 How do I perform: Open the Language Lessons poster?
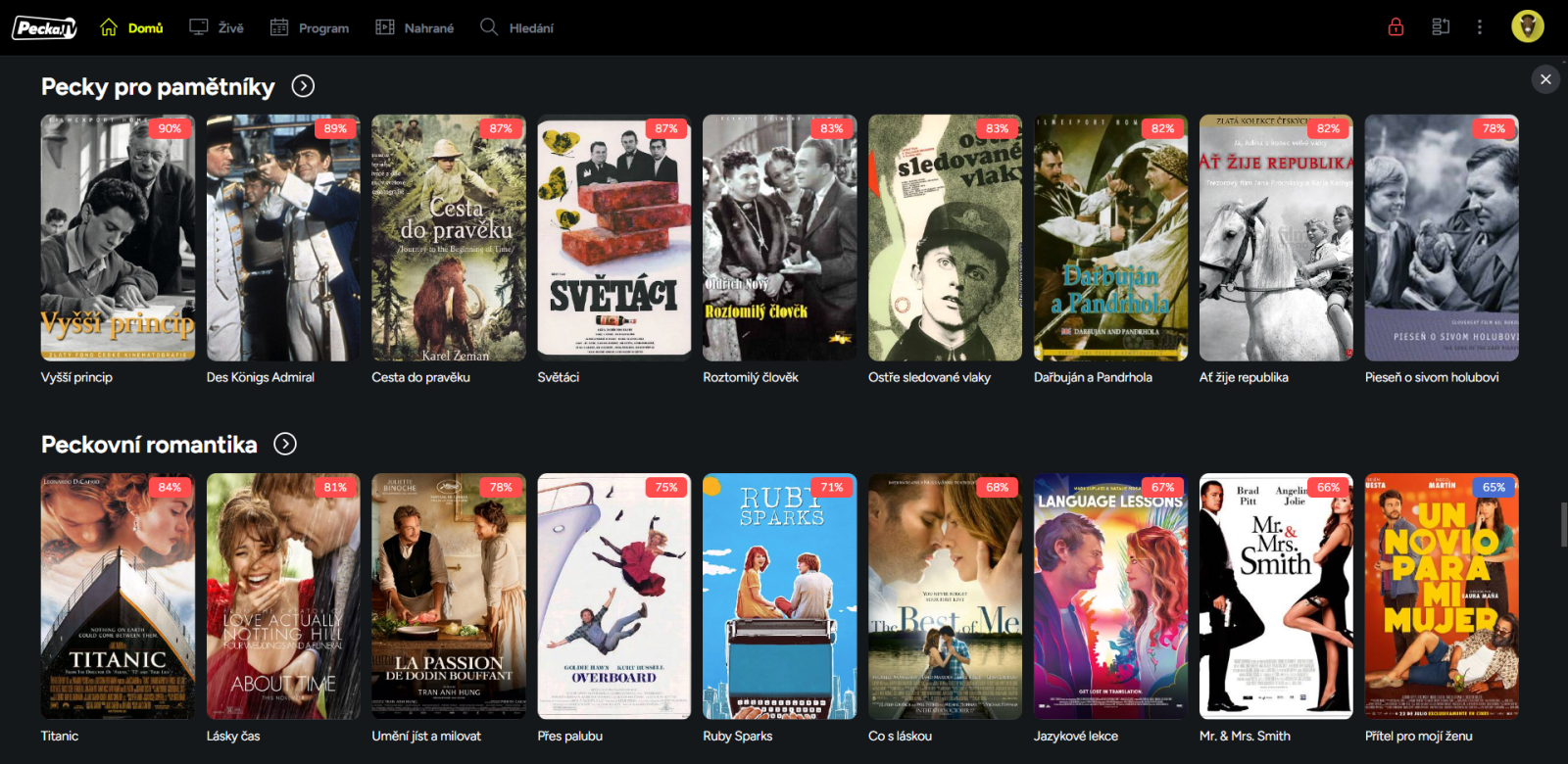pyautogui.click(x=1111, y=597)
